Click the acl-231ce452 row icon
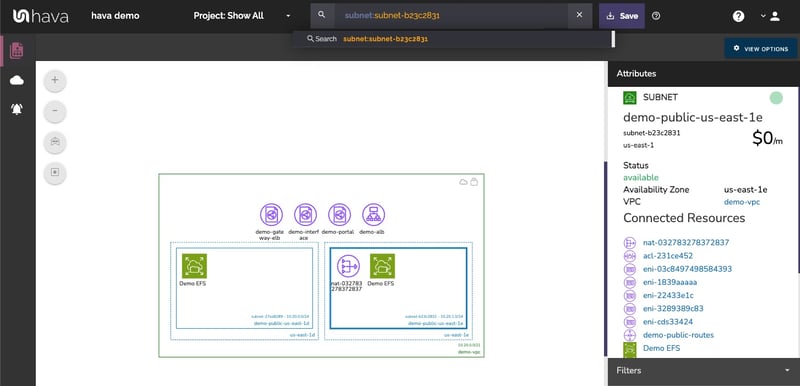 pos(630,255)
